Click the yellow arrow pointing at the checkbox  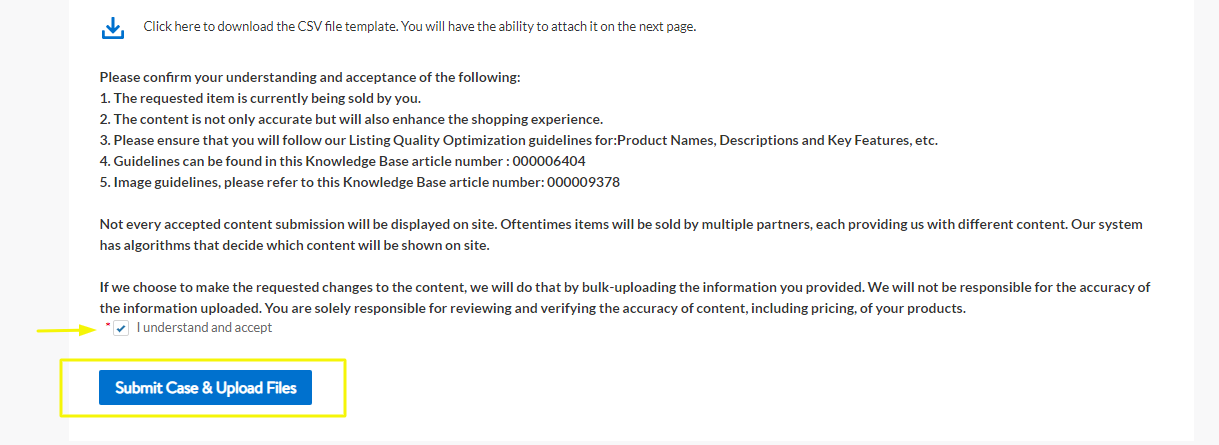coord(72,329)
